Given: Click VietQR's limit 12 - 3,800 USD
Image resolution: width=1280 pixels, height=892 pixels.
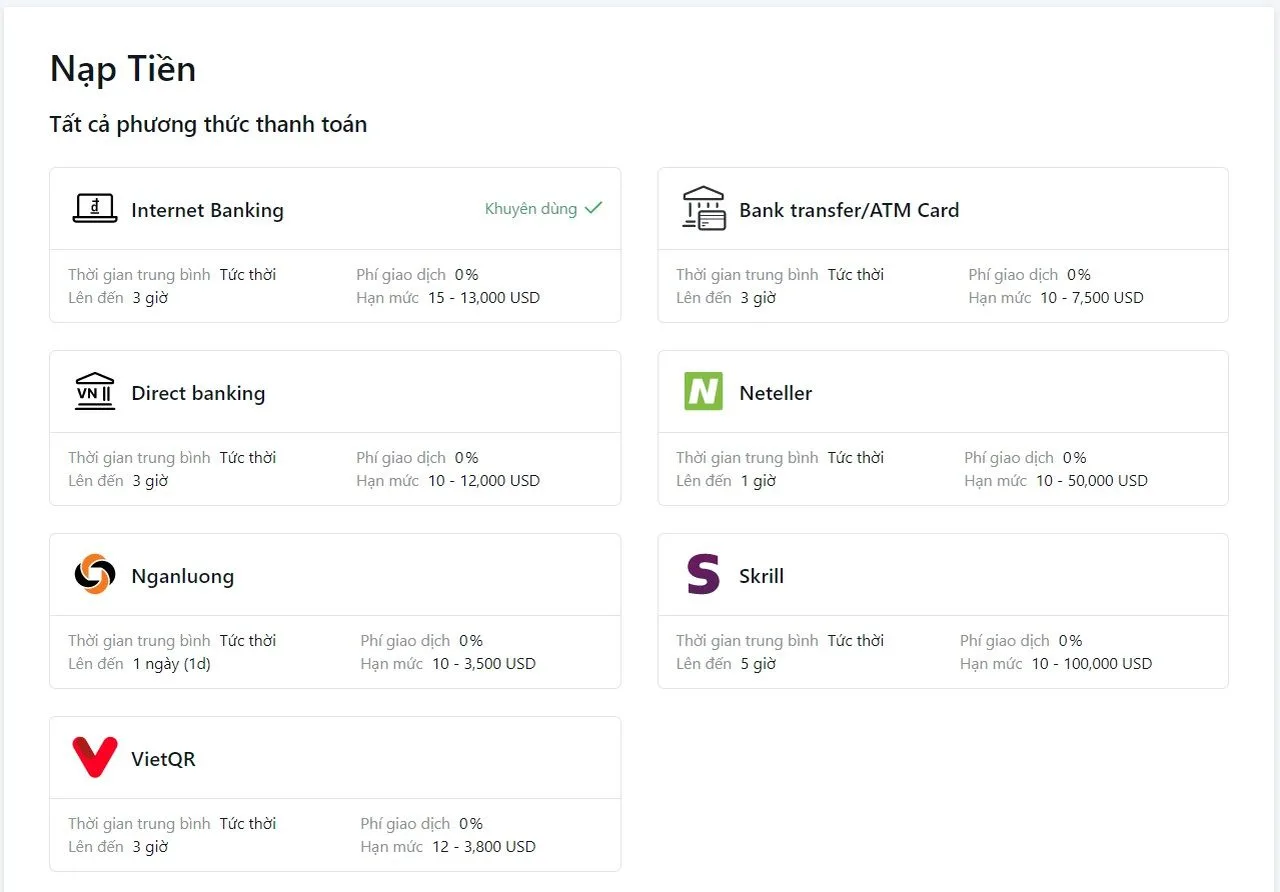Looking at the screenshot, I should point(483,846).
